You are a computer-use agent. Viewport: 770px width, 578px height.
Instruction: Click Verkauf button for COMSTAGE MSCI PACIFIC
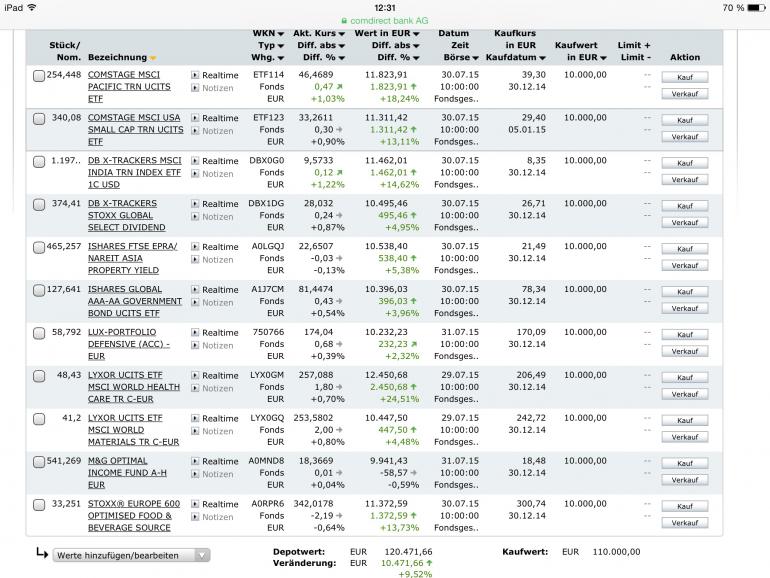pos(685,94)
